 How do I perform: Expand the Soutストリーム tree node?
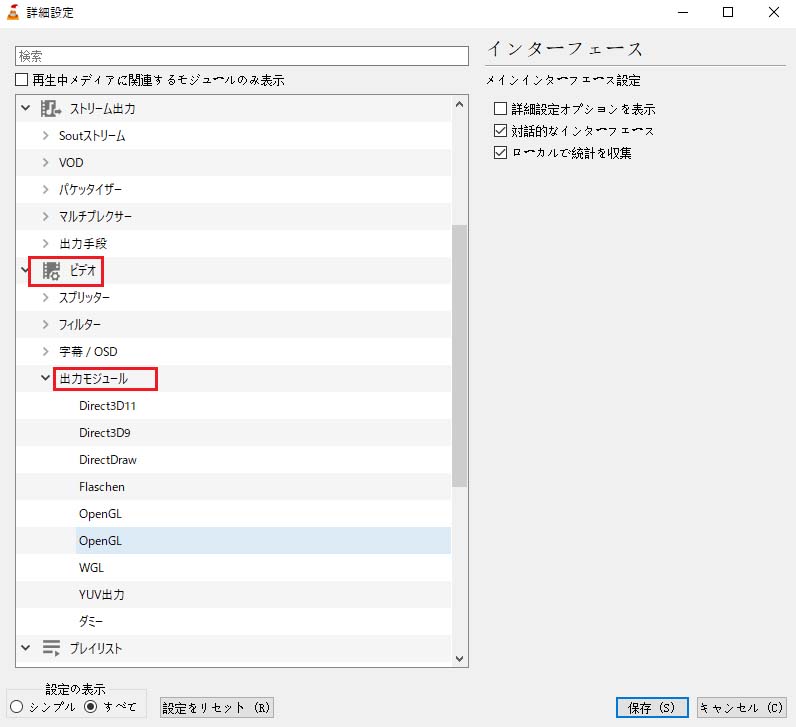[45, 135]
